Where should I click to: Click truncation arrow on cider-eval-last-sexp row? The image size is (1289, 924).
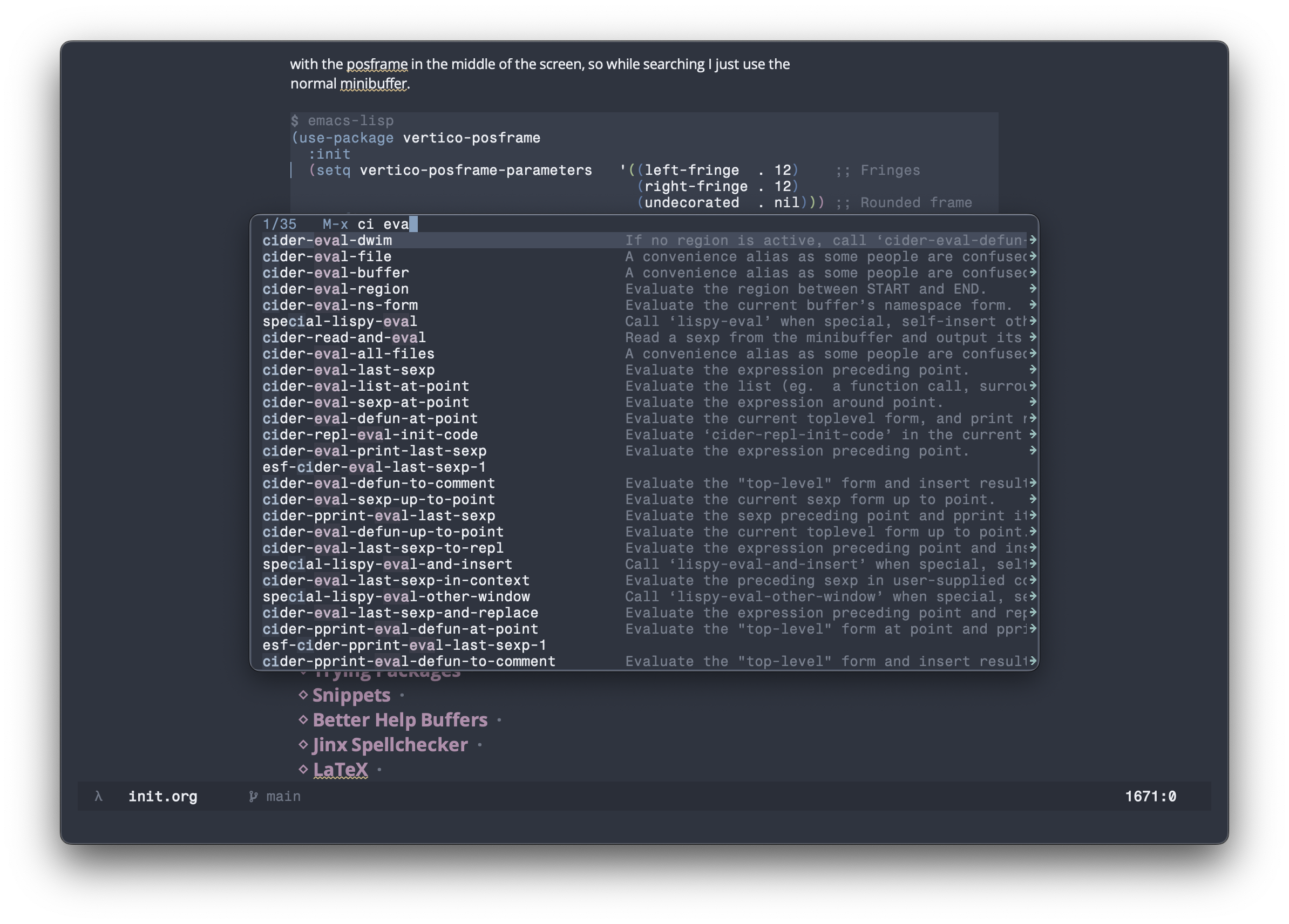1033,369
